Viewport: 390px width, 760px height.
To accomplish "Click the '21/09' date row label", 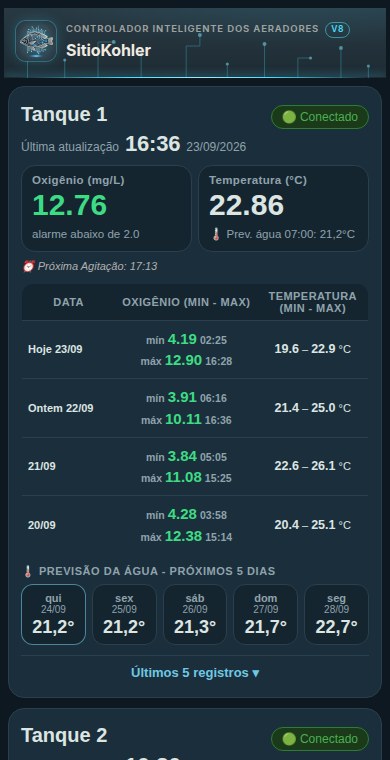I will [x=42, y=466].
